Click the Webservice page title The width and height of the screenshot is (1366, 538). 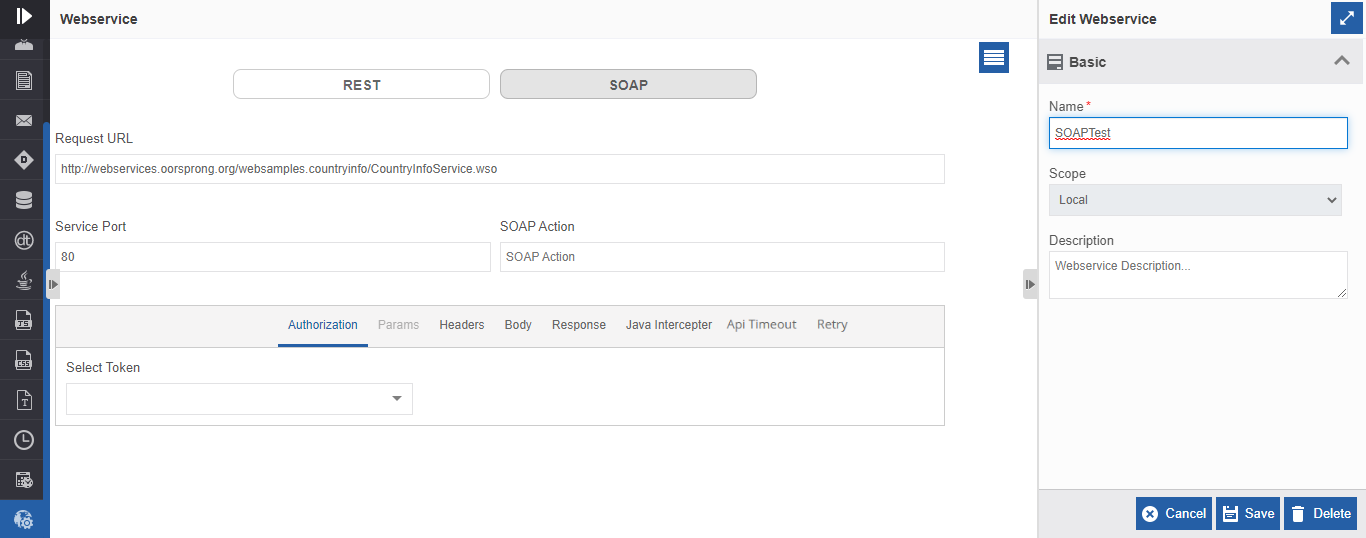pos(99,19)
